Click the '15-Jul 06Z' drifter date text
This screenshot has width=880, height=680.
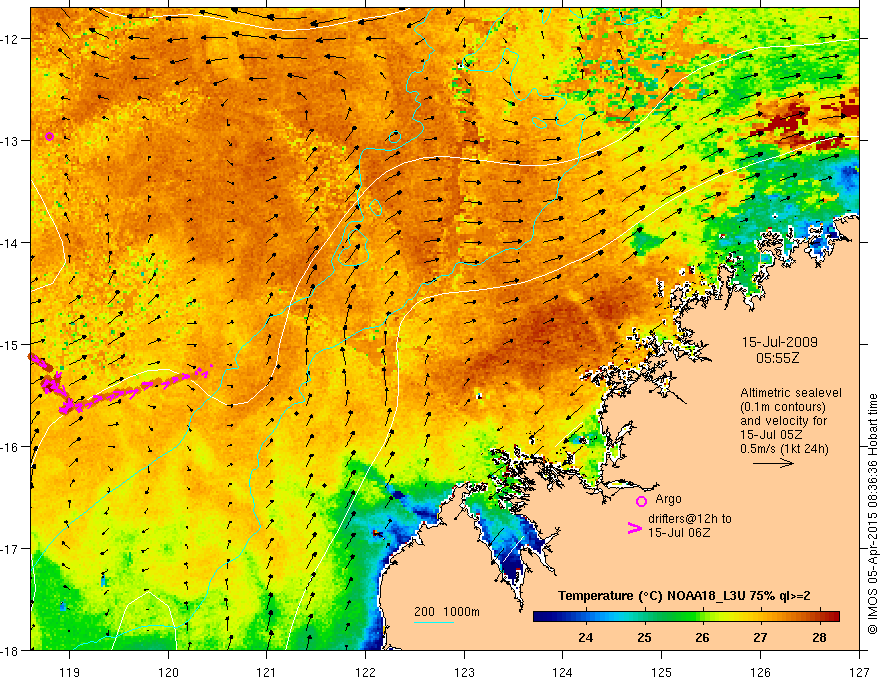coord(679,532)
